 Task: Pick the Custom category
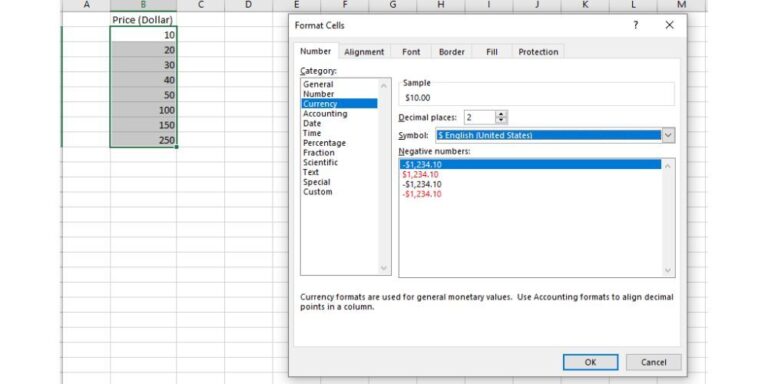[x=317, y=192]
